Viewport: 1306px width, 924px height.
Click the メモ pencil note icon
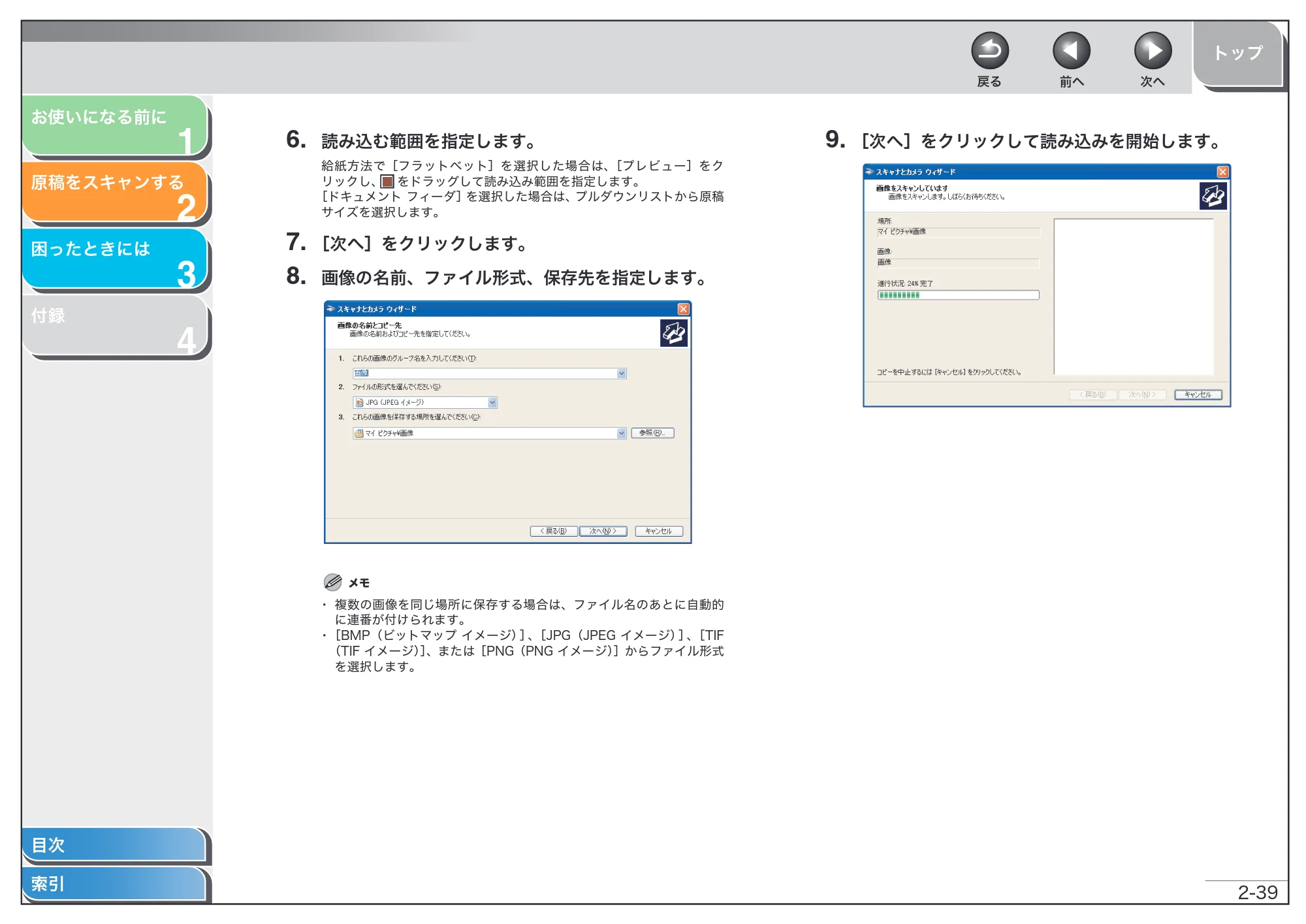pyautogui.click(x=332, y=582)
